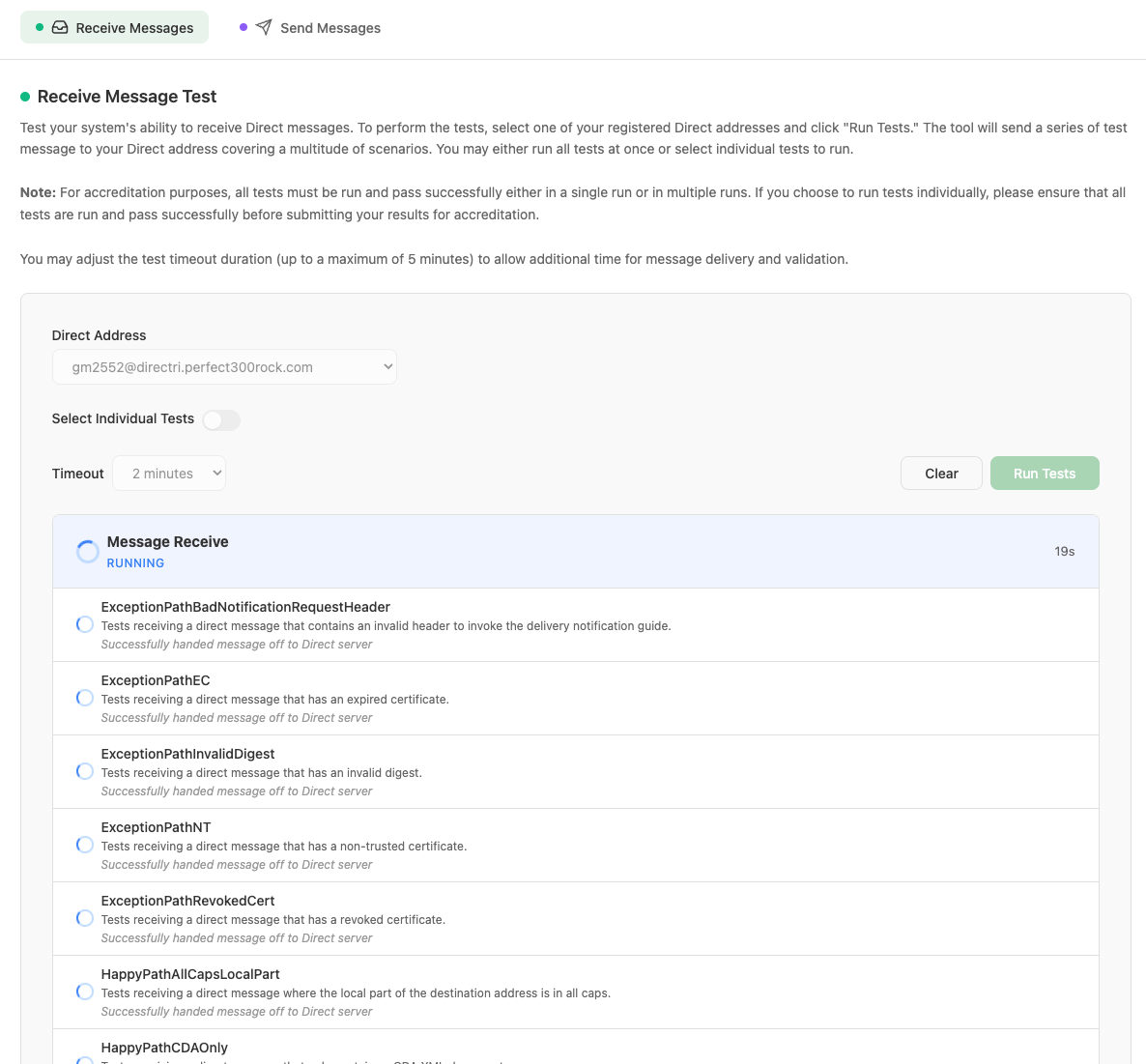
Task: Click the invalid header description text
Action: pos(386,625)
